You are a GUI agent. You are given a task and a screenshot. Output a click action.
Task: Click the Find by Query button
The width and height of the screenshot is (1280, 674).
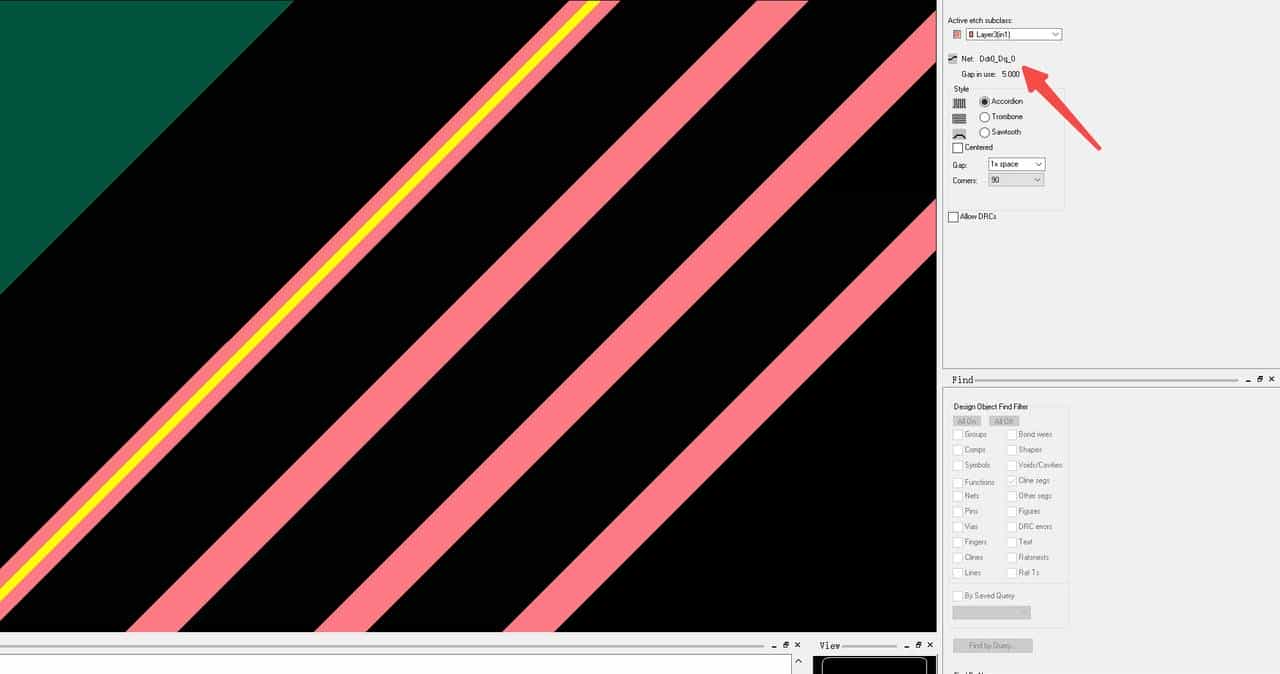click(992, 646)
